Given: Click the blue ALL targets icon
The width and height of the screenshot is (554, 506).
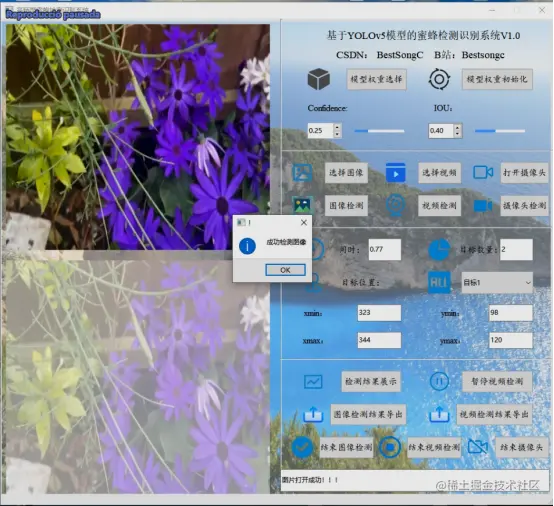Looking at the screenshot, I should pyautogui.click(x=439, y=282).
